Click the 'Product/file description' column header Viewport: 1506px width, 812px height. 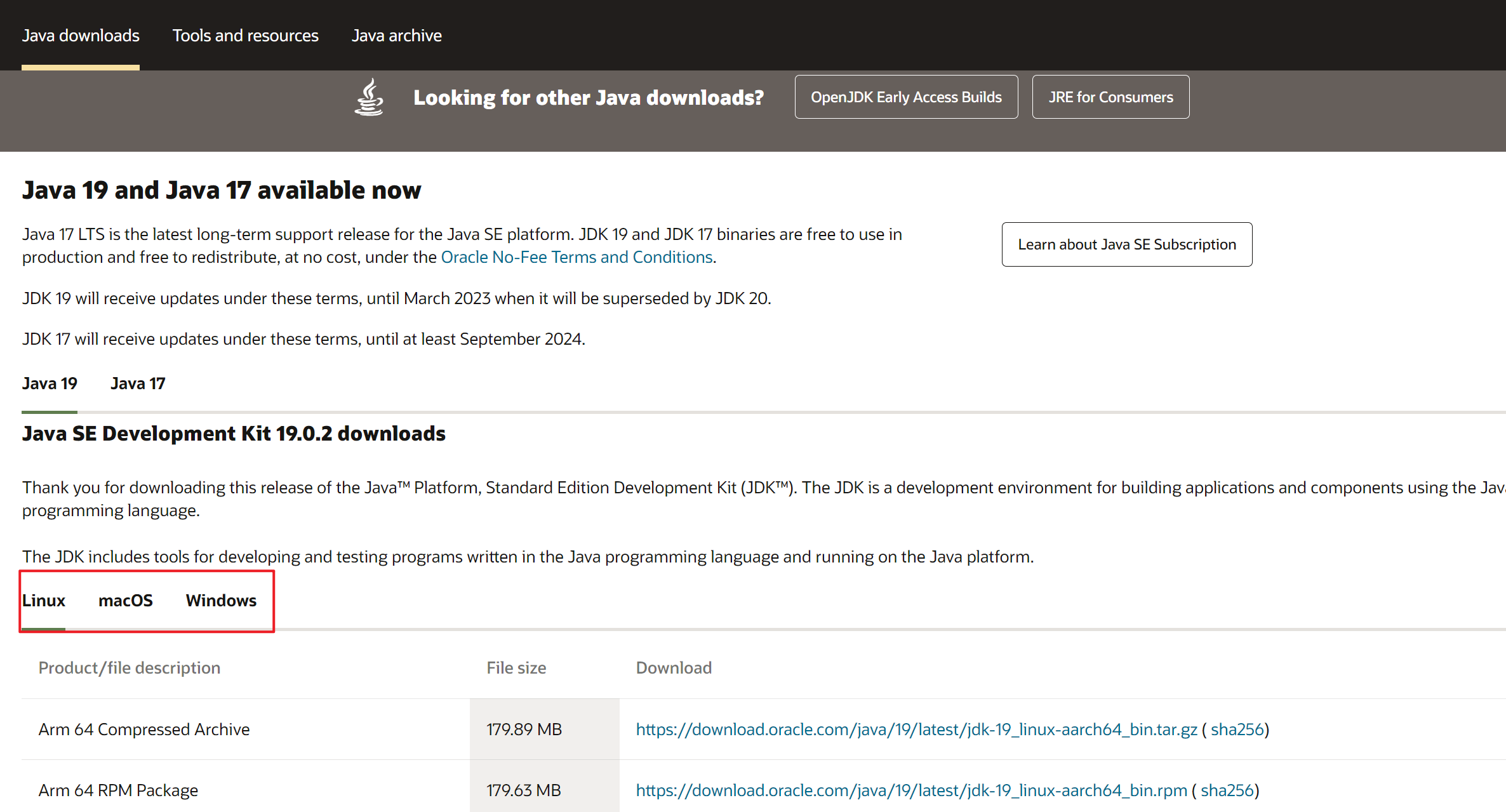[x=130, y=668]
